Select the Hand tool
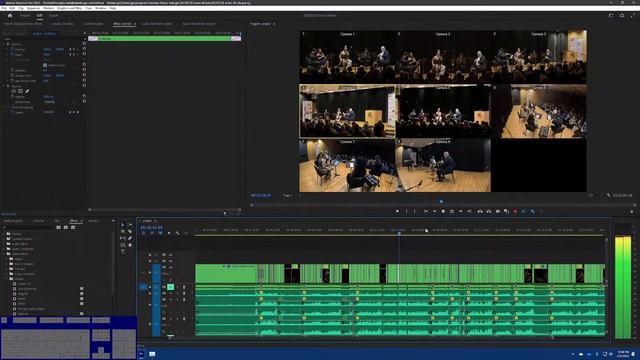640x360 pixels. coord(130,245)
